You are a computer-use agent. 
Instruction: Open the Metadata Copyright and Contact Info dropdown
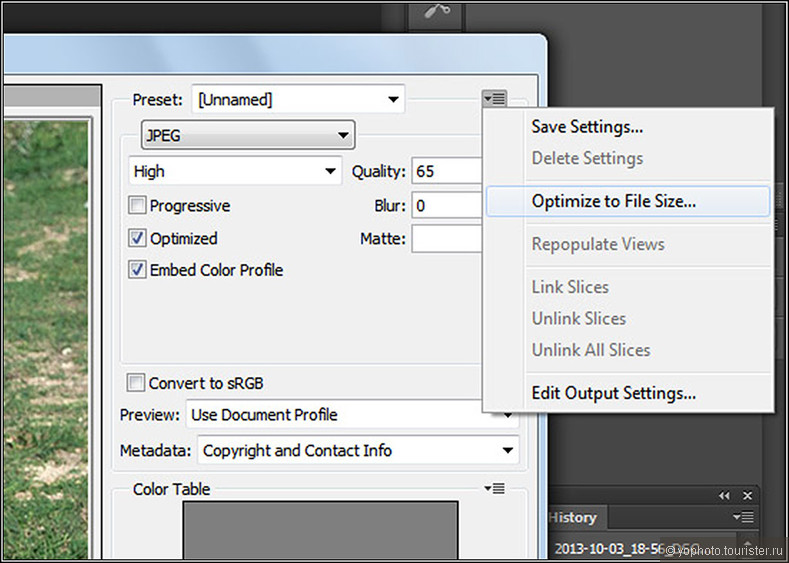pos(358,450)
